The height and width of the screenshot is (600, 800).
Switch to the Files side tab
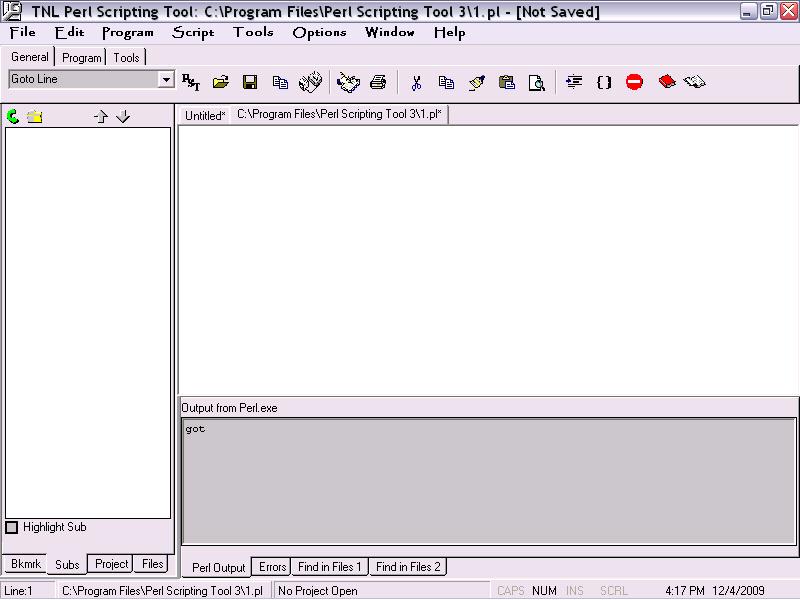click(152, 564)
